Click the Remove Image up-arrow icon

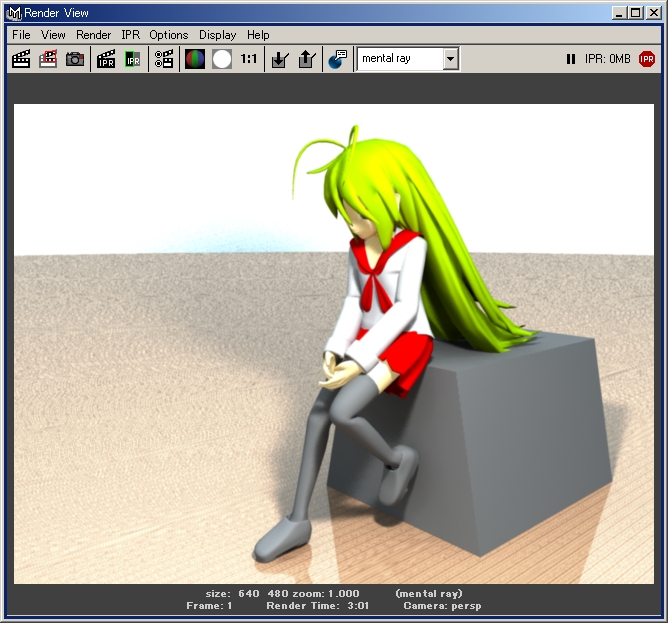307,59
